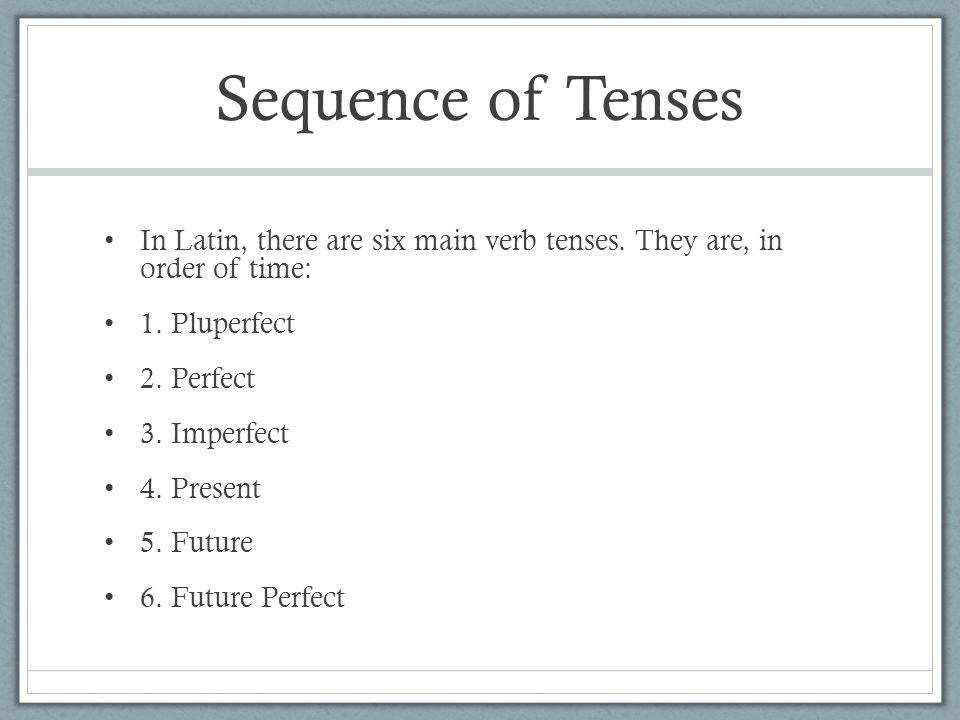This screenshot has height=720, width=960.
Task: Click the word 'Tenses' in the title
Action: (654, 99)
